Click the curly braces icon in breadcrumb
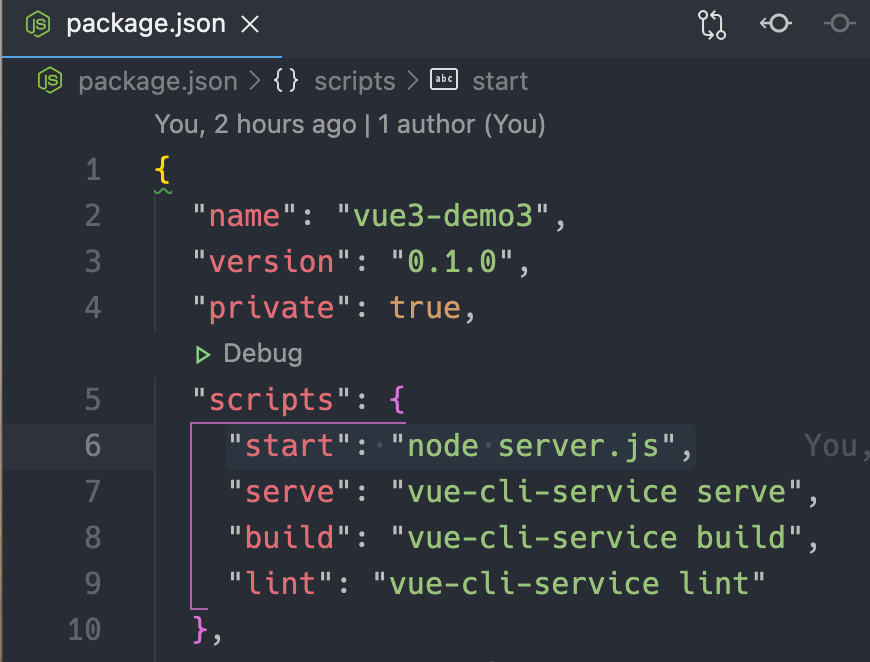Screen dimensions: 870x662 pyautogui.click(x=286, y=81)
